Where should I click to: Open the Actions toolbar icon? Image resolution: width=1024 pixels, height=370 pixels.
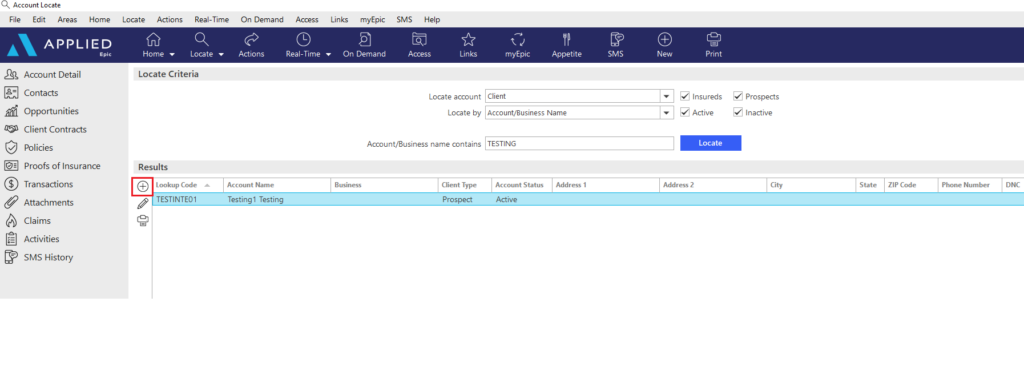pos(251,39)
